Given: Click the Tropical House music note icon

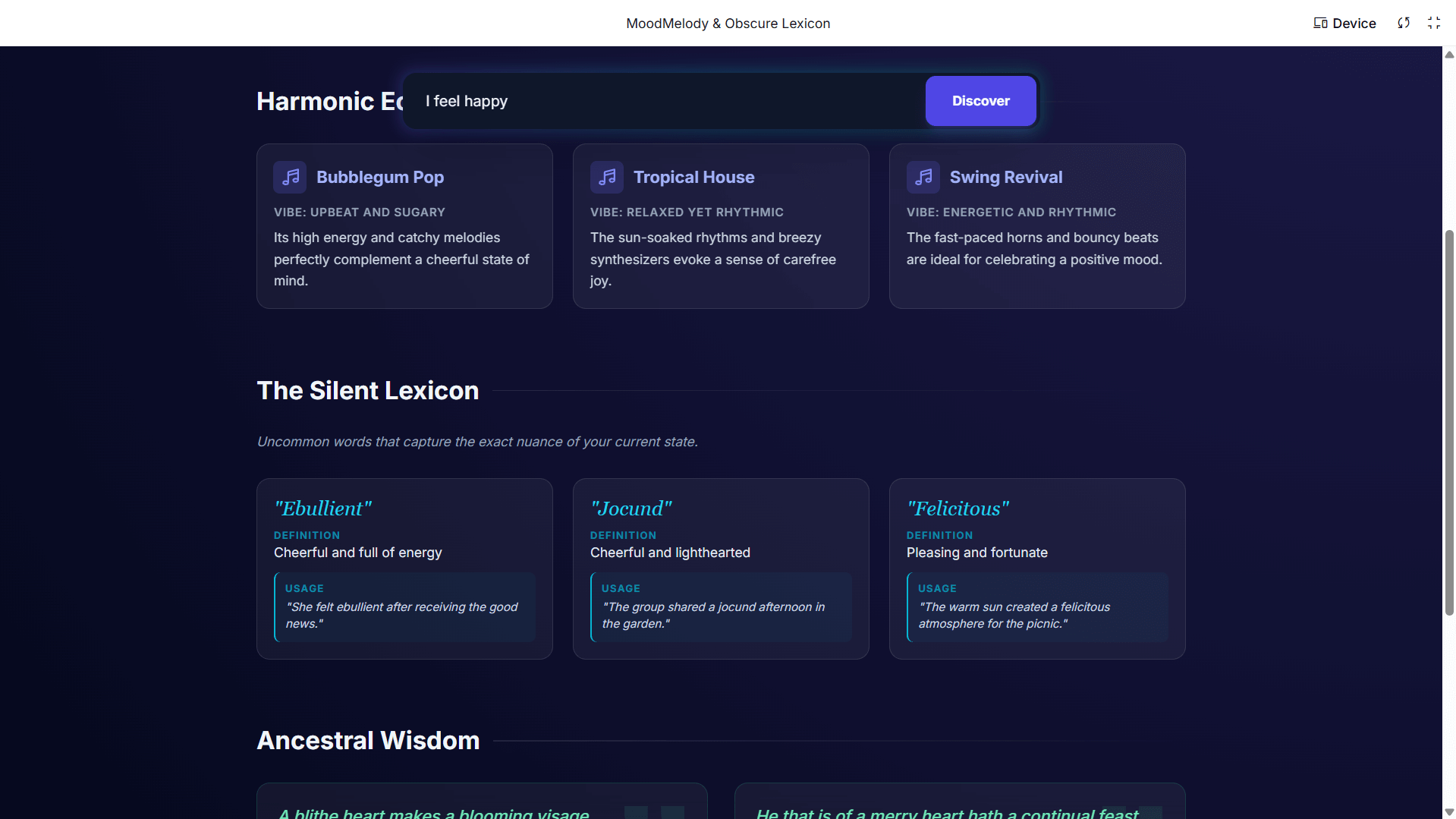Looking at the screenshot, I should pyautogui.click(x=606, y=177).
